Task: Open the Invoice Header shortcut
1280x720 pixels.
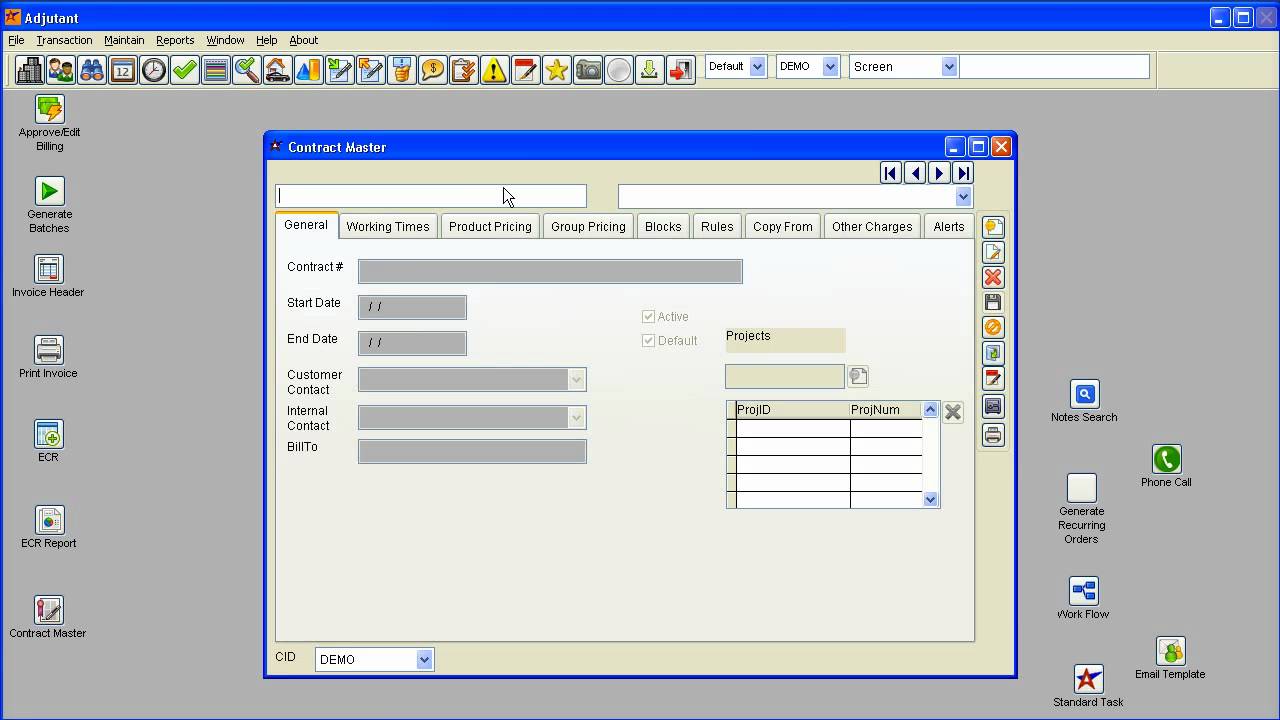Action: pos(48,277)
